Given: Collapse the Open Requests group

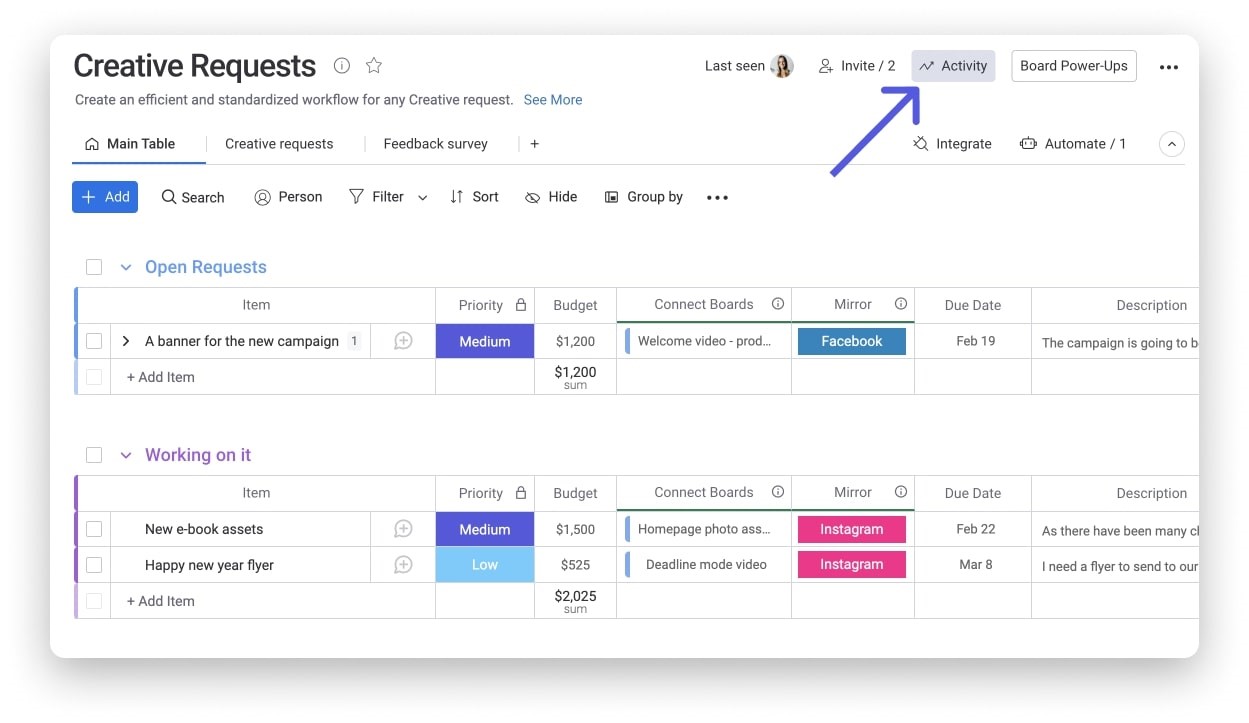Looking at the screenshot, I should [126, 267].
